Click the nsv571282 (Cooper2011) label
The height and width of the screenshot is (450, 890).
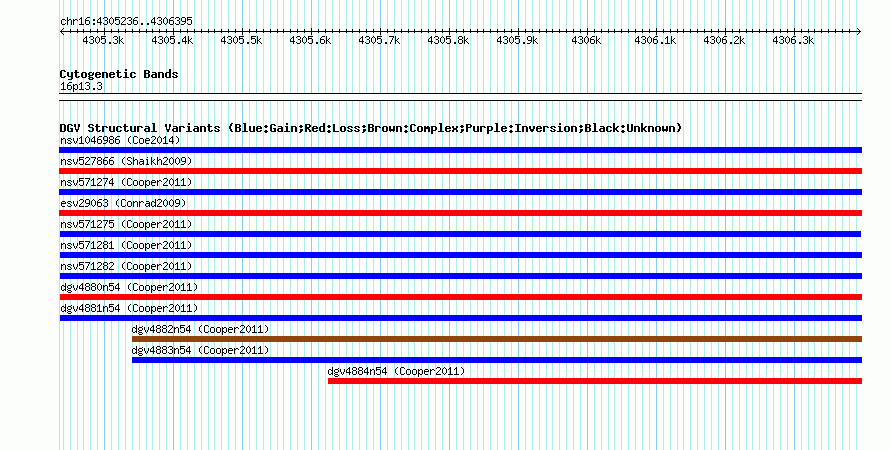pos(126,266)
